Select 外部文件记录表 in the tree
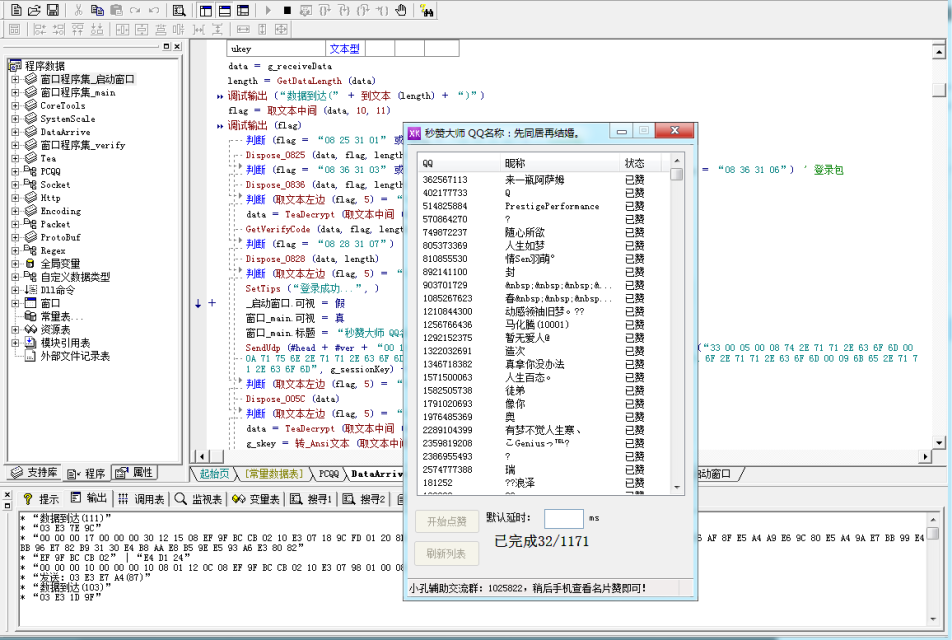This screenshot has width=952, height=640. 75,356
